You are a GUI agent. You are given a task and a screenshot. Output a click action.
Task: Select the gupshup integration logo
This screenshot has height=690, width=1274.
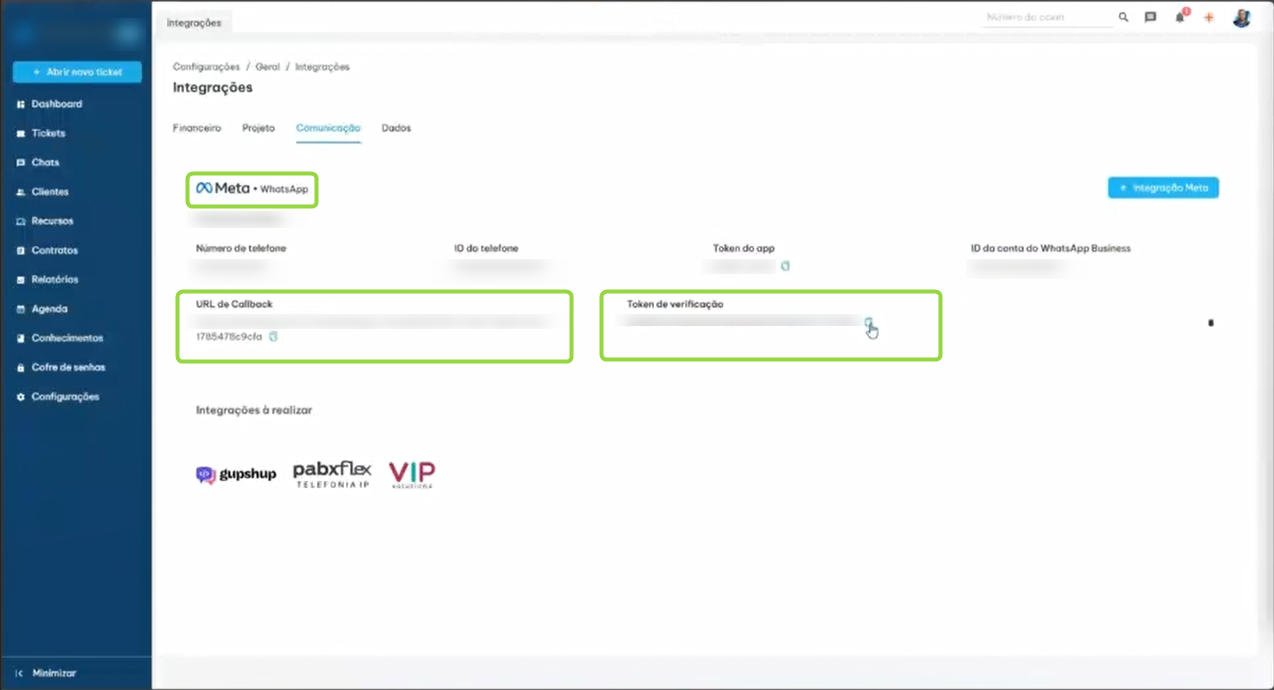(236, 474)
